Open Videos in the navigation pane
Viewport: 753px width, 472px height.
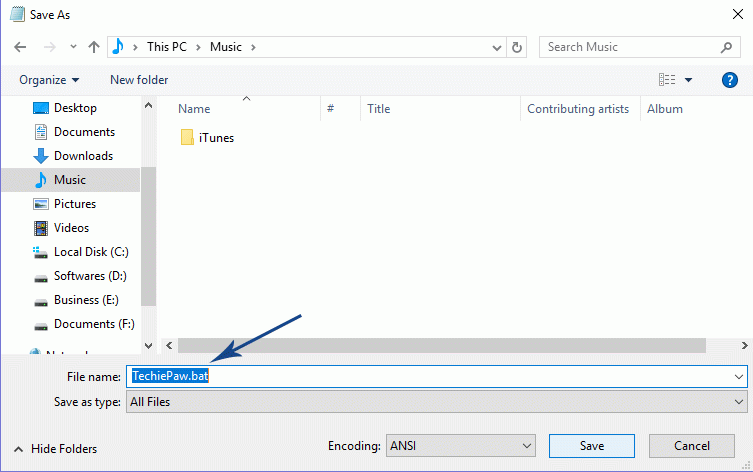click(71, 228)
